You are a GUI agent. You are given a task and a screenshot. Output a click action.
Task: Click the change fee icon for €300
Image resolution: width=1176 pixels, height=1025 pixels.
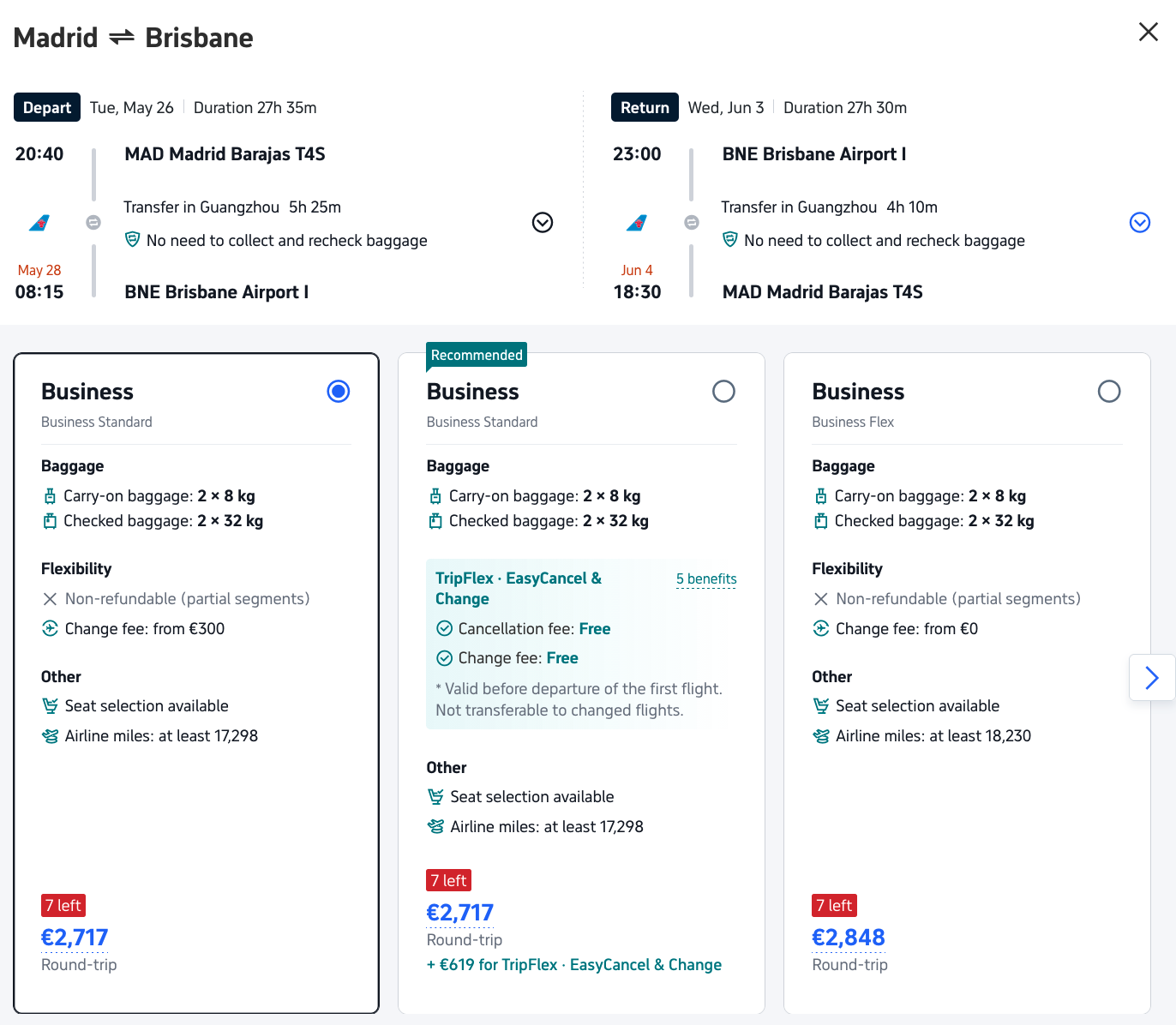pyautogui.click(x=50, y=629)
